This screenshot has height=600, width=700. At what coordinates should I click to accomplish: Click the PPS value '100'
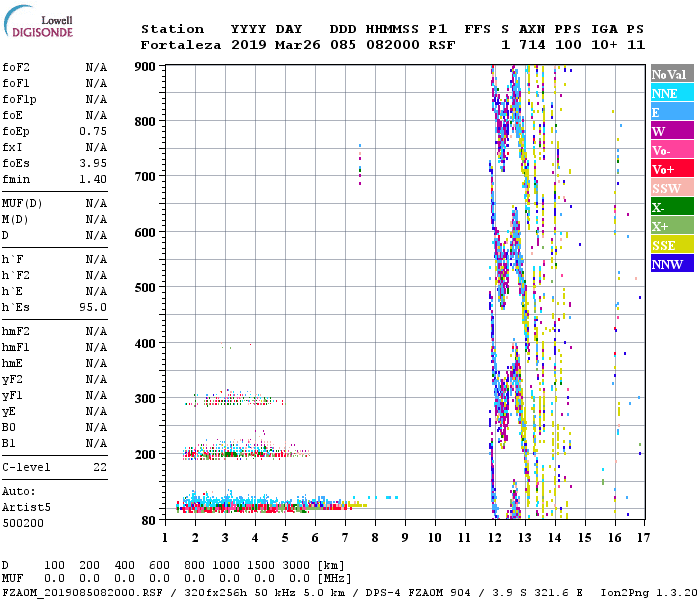click(x=568, y=45)
